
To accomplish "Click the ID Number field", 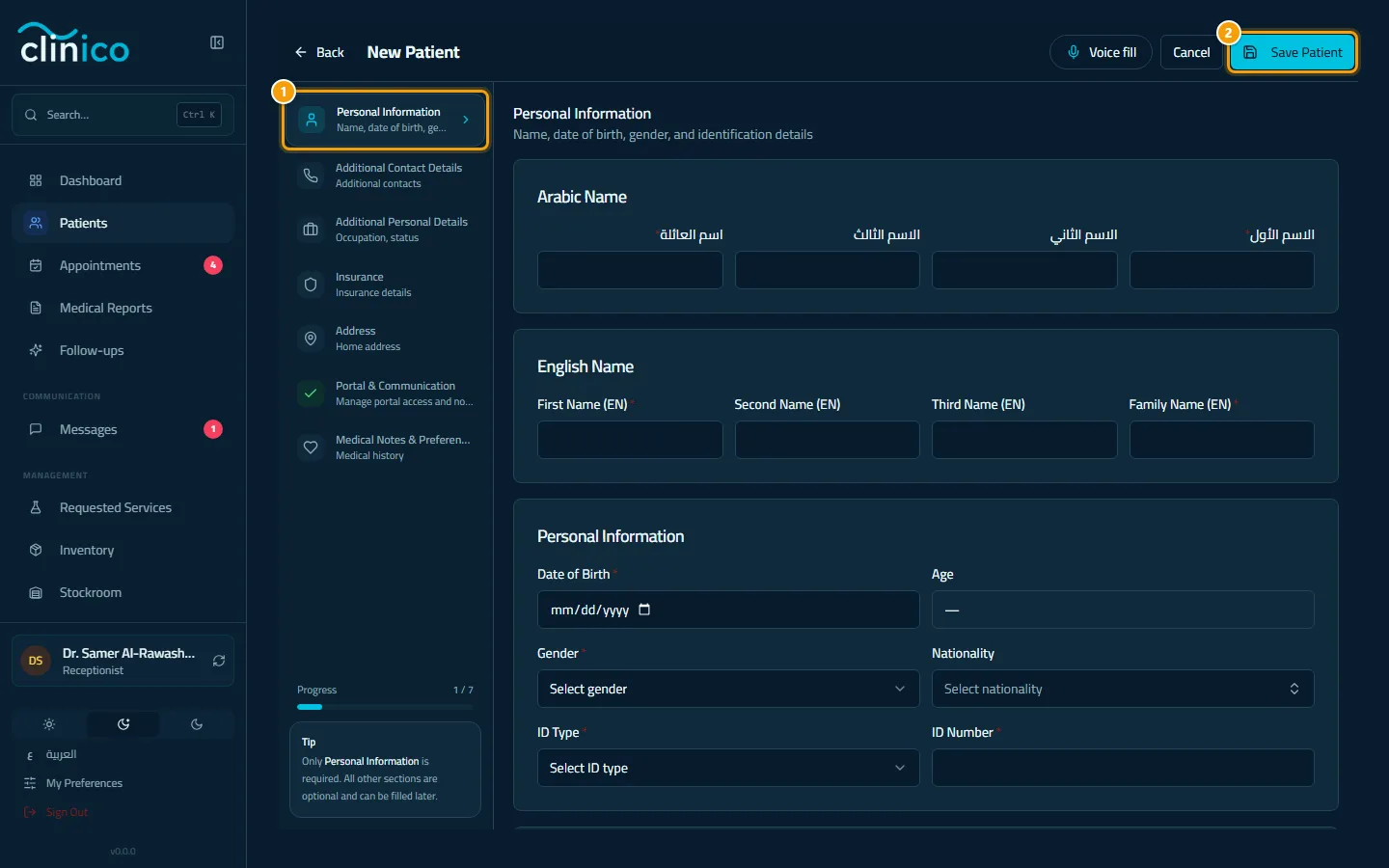I will (x=1123, y=768).
